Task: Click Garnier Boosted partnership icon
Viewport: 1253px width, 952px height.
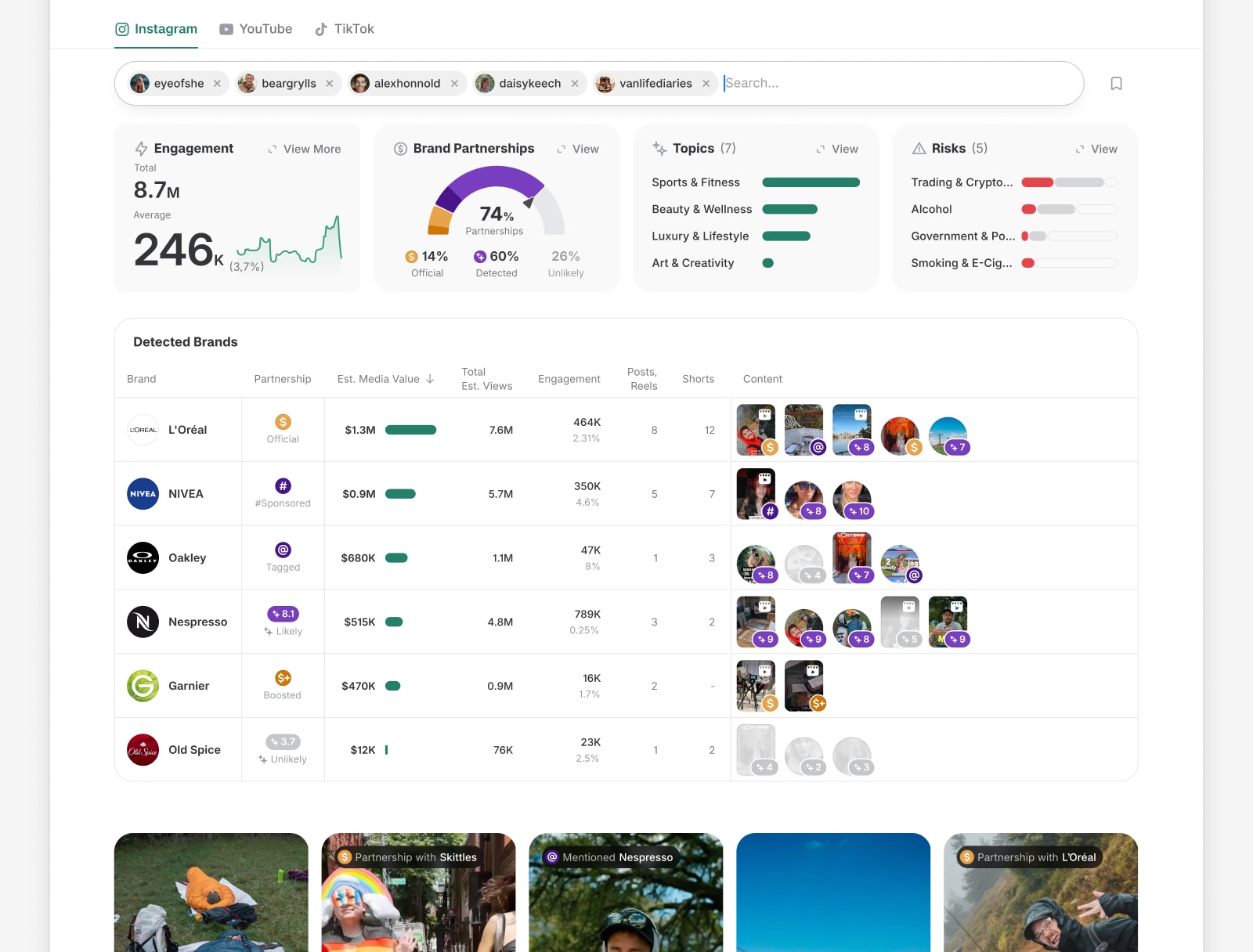Action: (283, 678)
